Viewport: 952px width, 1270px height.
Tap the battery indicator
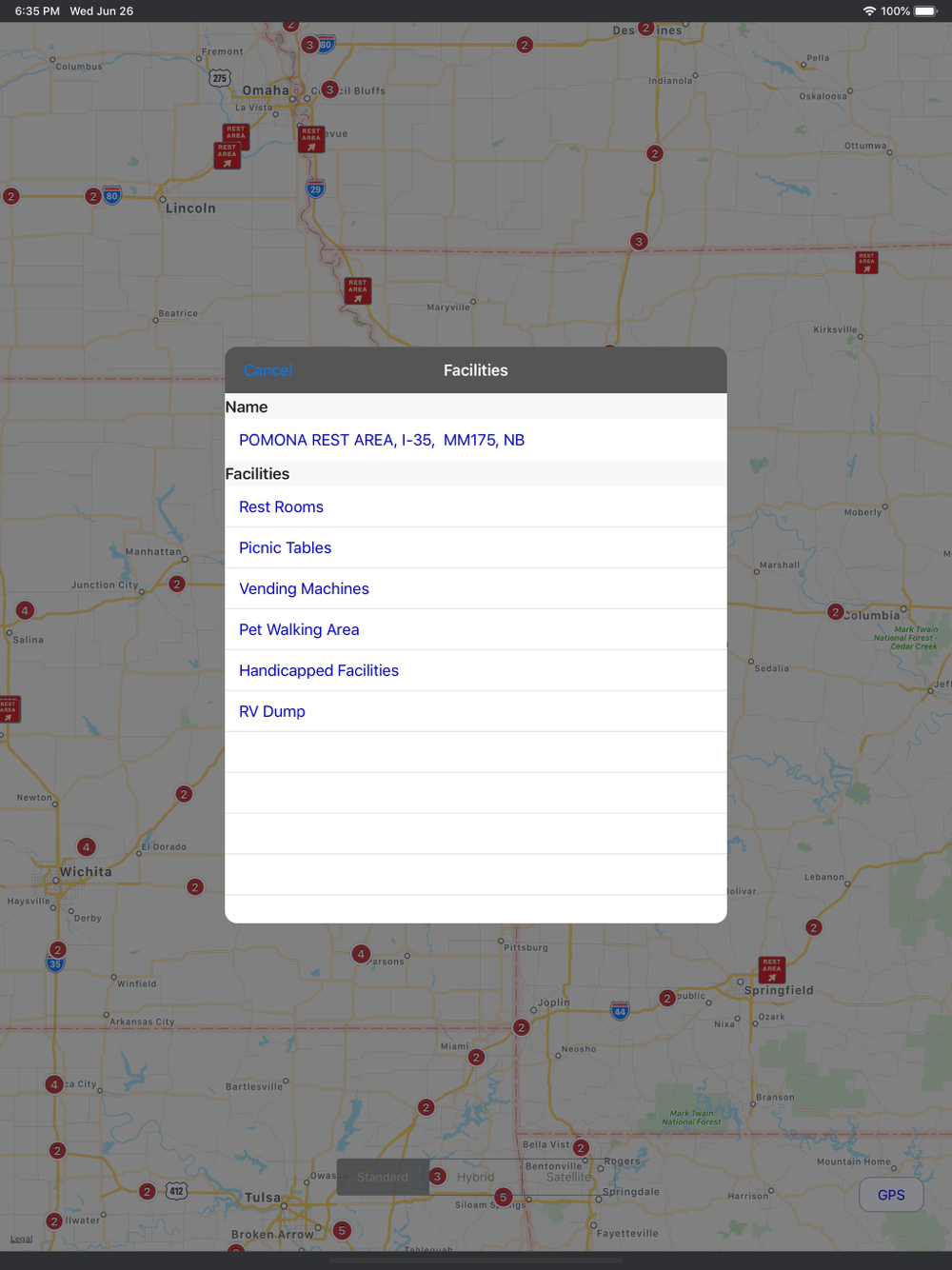pyautogui.click(x=925, y=10)
